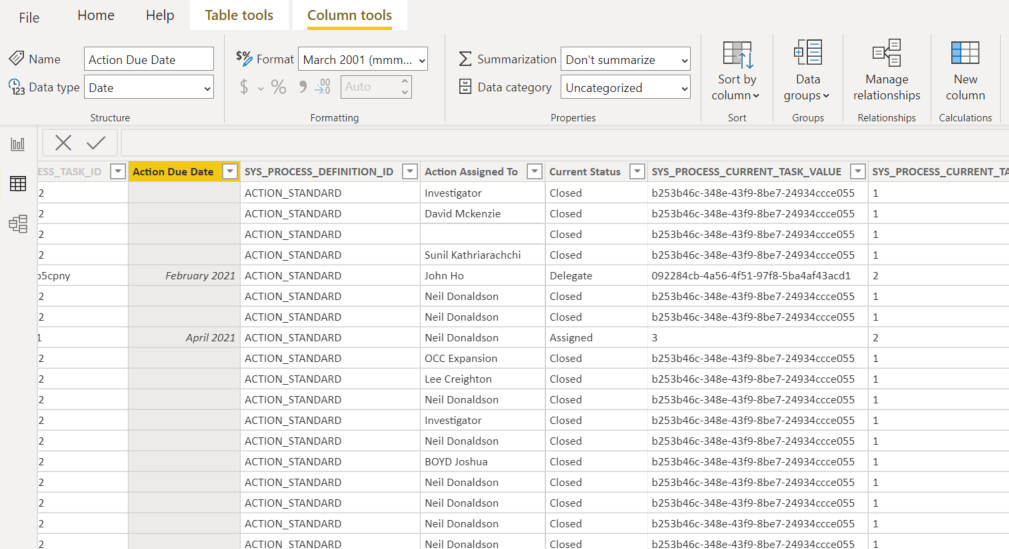Image resolution: width=1009 pixels, height=549 pixels.
Task: Click the Name field Action Due Date
Action: [x=149, y=59]
